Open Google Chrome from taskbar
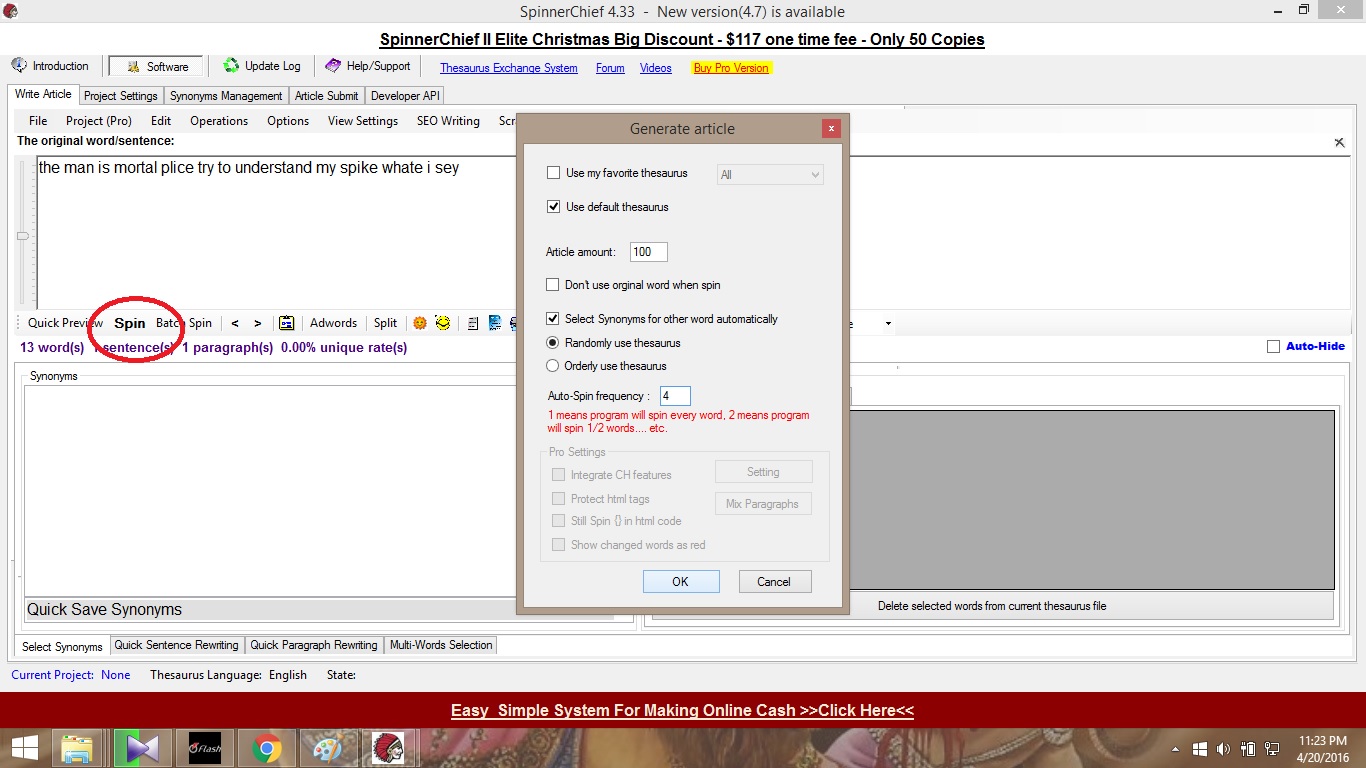The height and width of the screenshot is (768, 1366). [x=266, y=748]
